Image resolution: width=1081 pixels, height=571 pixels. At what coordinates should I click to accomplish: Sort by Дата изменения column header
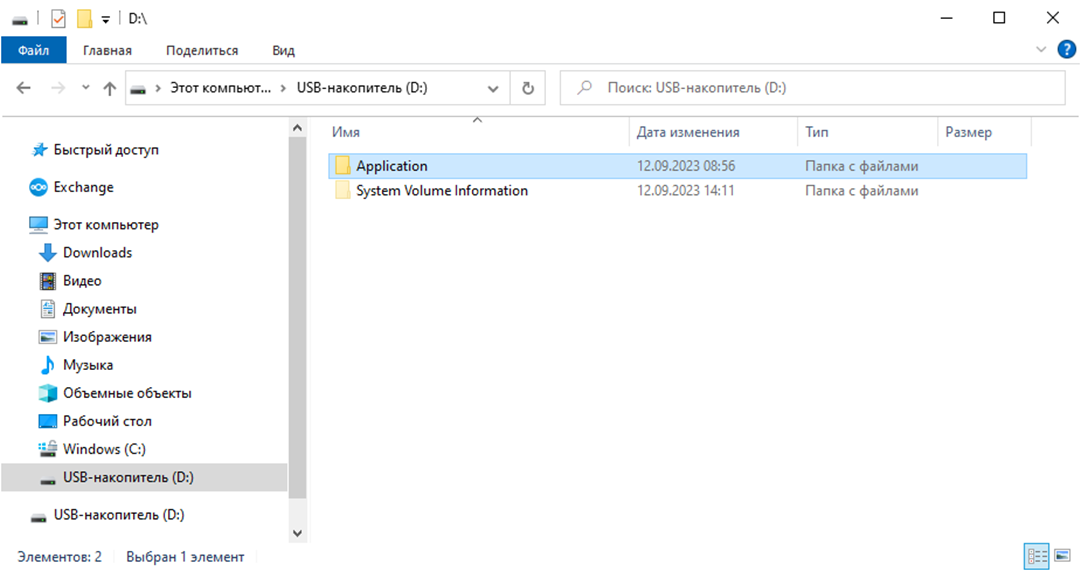(x=688, y=132)
